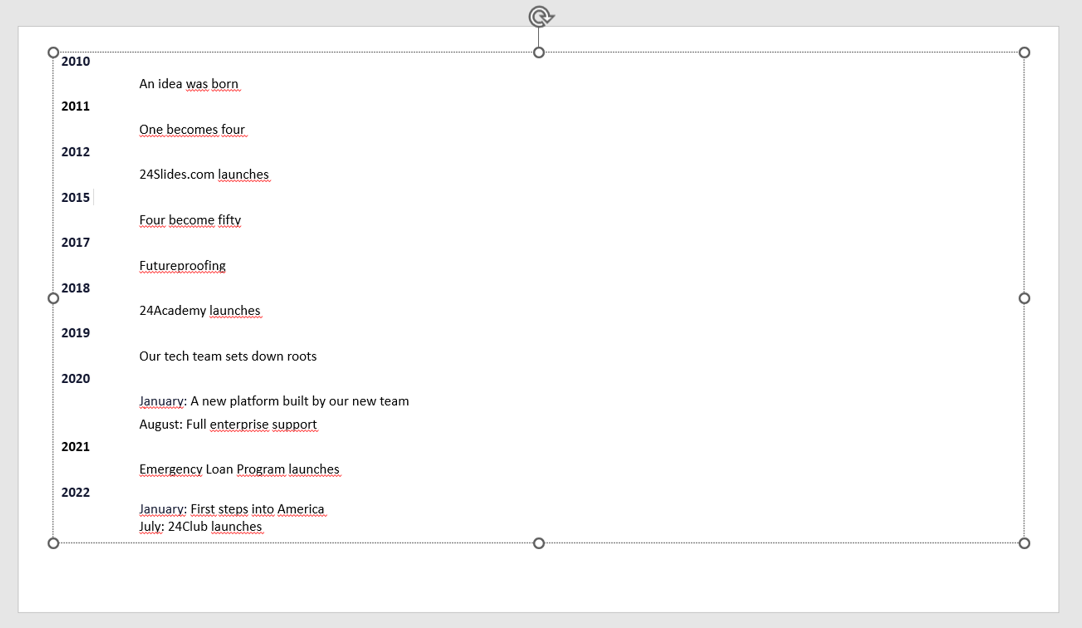The width and height of the screenshot is (1082, 628).
Task: Click the 'January: A new platform' line
Action: pos(274,401)
